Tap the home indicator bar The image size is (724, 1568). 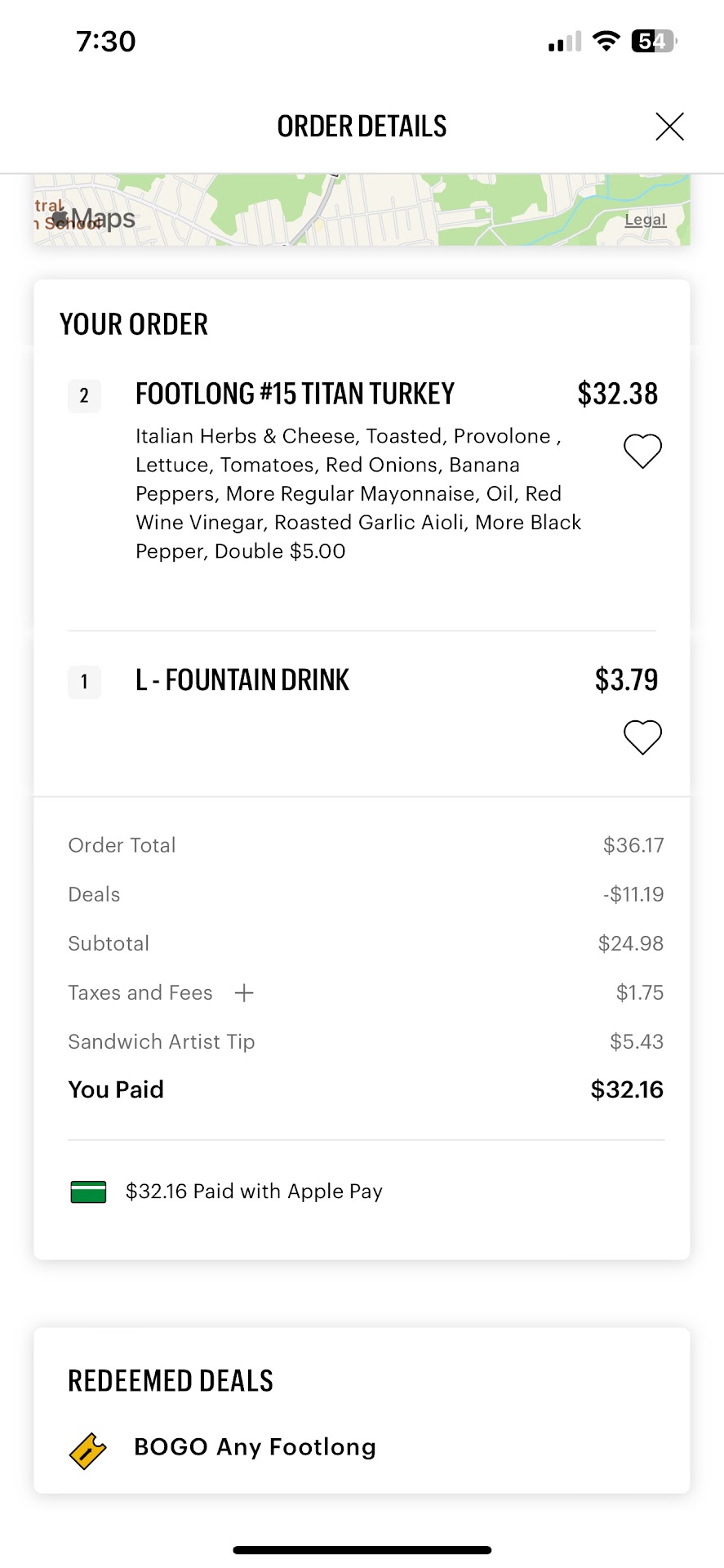tap(362, 1549)
